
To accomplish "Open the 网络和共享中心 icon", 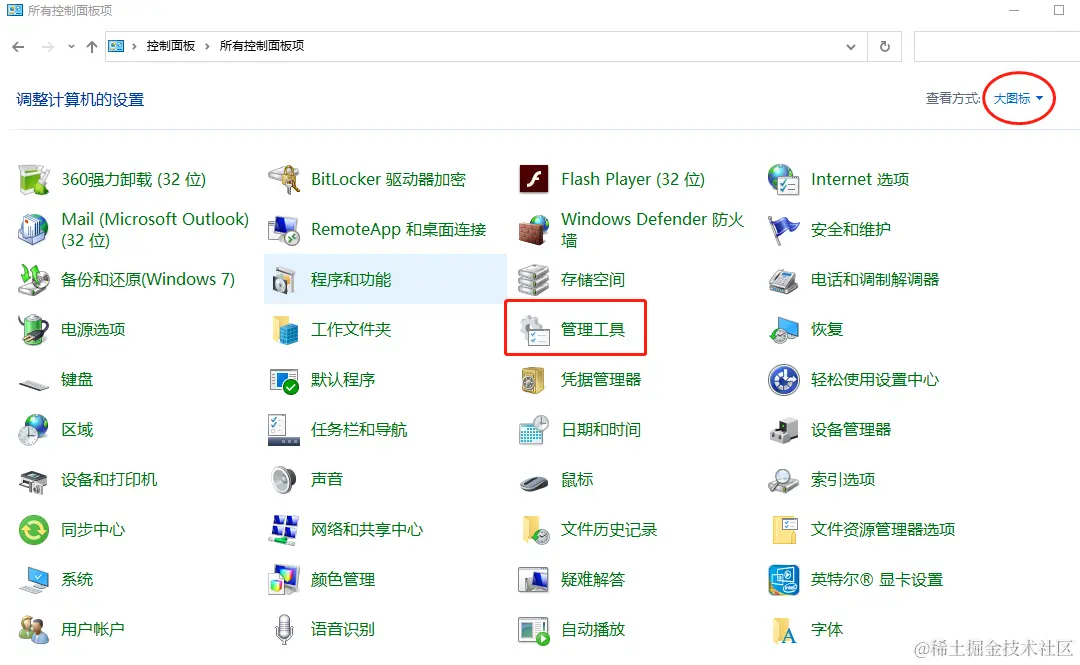I will point(284,530).
